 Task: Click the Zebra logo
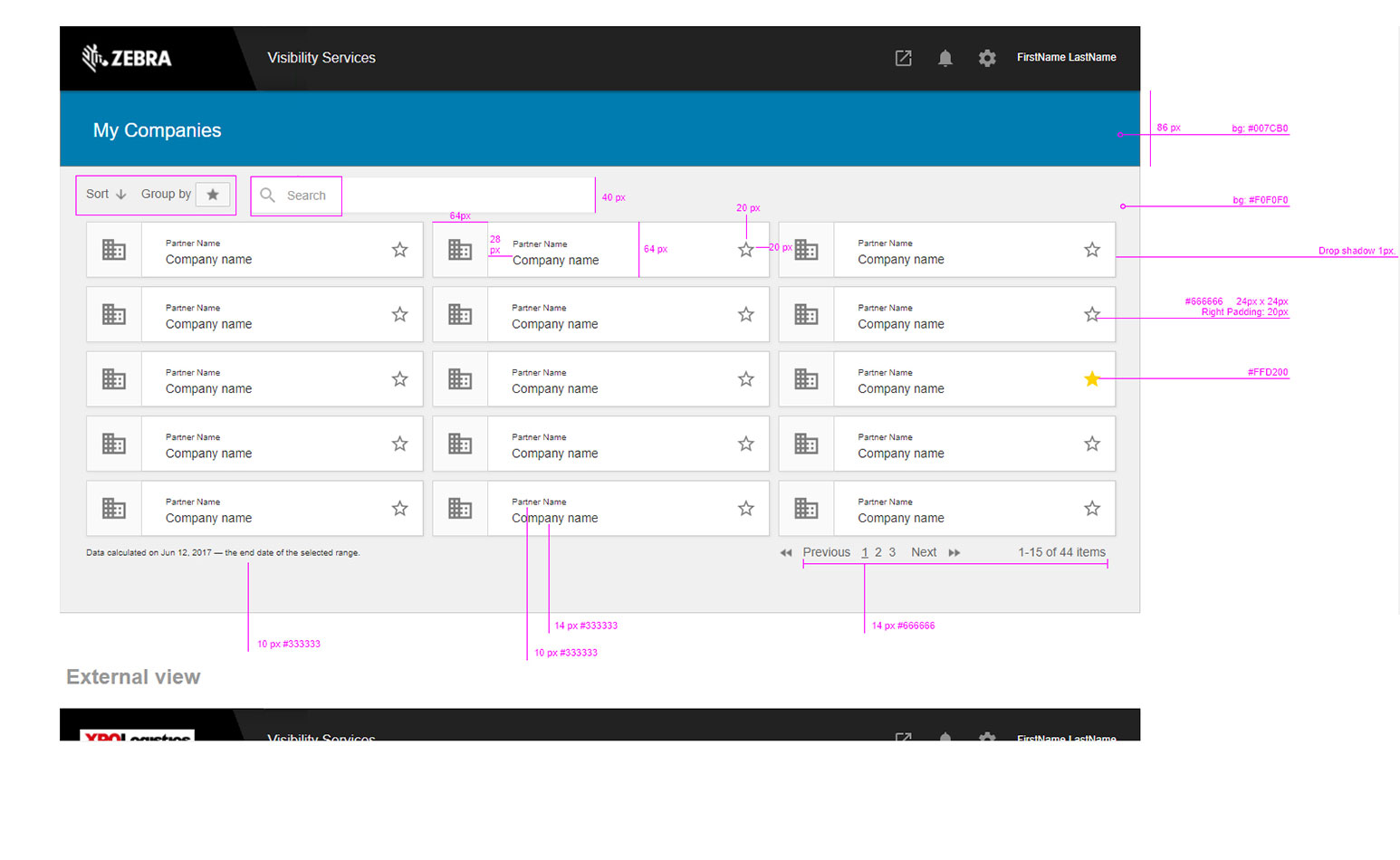coord(126,58)
